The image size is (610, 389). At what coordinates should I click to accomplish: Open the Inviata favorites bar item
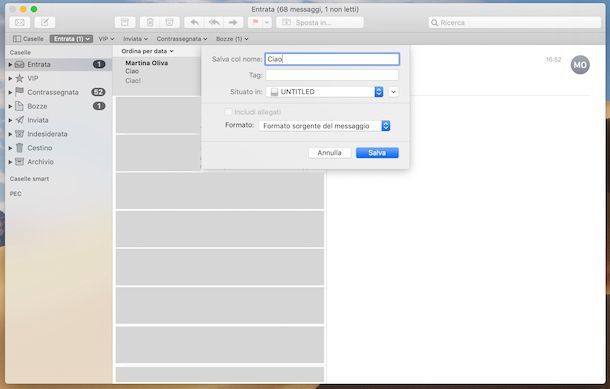[135, 39]
